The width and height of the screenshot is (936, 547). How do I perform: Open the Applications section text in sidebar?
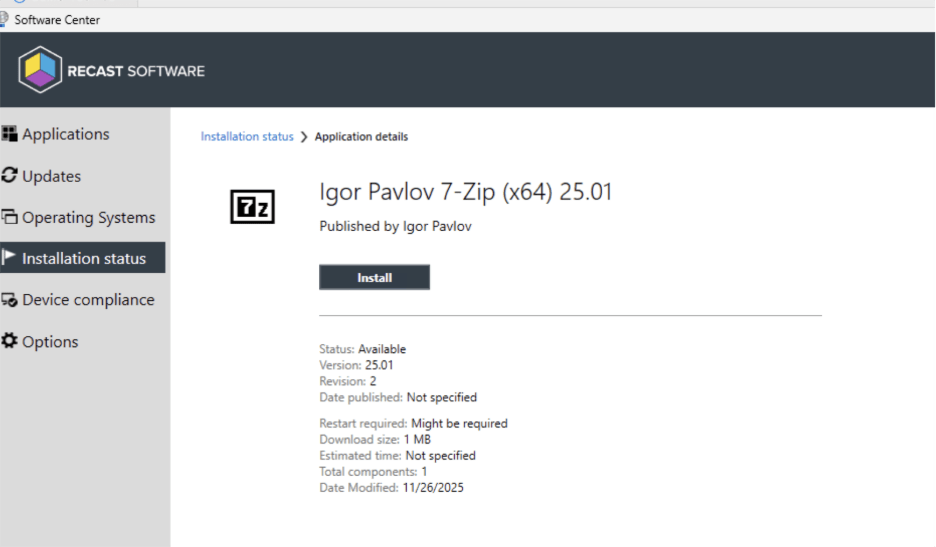tap(66, 134)
